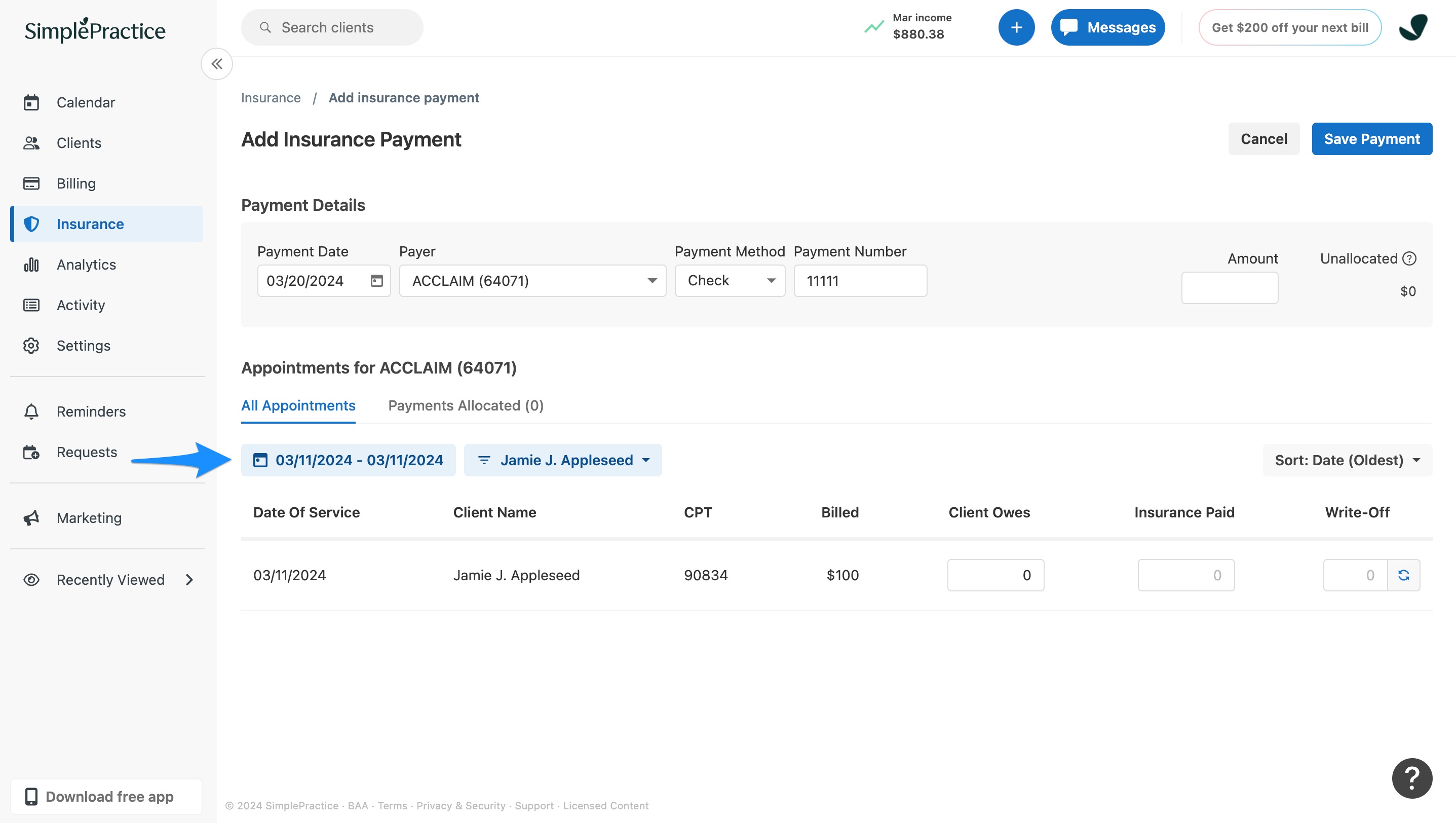The width and height of the screenshot is (1456, 823).
Task: Open the 03/11/2024 date range filter
Action: [348, 460]
